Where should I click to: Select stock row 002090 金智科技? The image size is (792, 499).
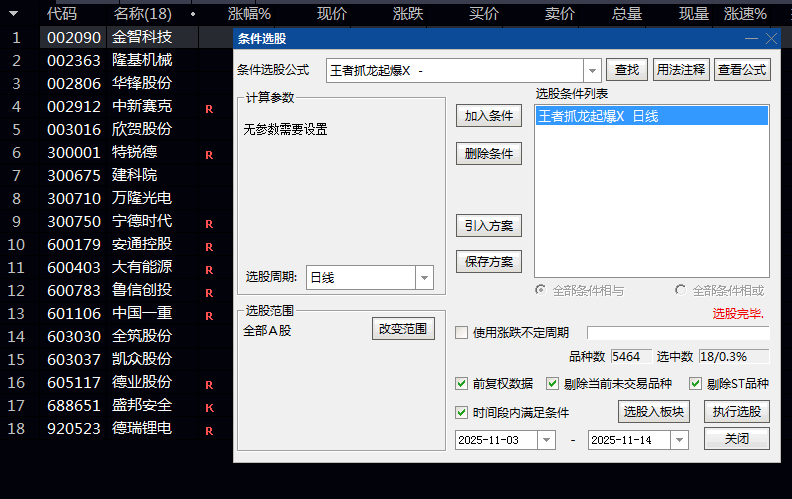tap(116, 37)
